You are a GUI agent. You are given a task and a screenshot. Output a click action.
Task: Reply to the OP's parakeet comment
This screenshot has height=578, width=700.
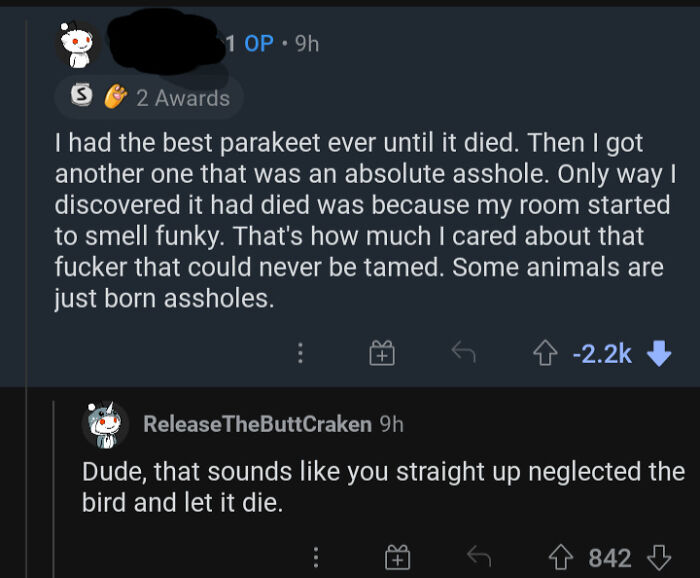click(x=461, y=352)
